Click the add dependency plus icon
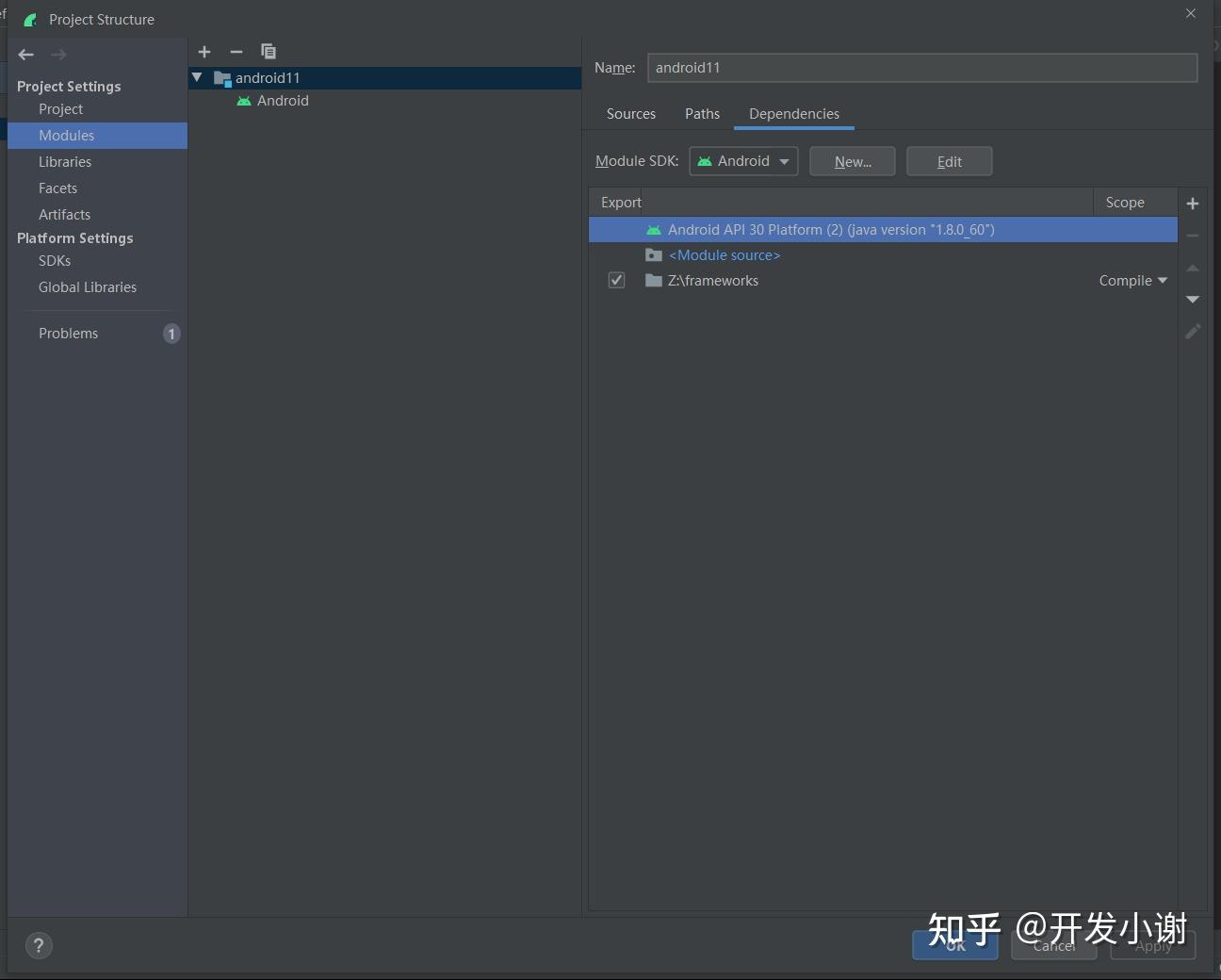 [x=1193, y=203]
